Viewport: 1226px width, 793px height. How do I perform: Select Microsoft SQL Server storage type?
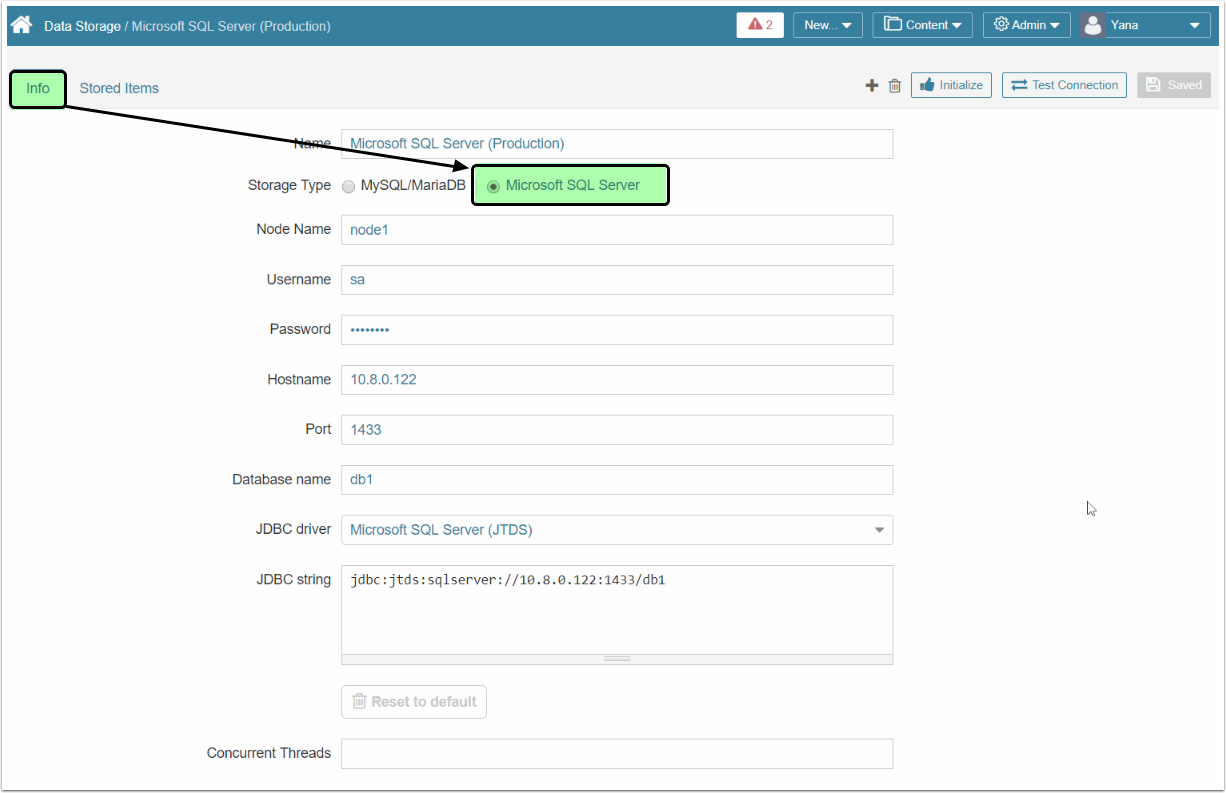tap(493, 186)
